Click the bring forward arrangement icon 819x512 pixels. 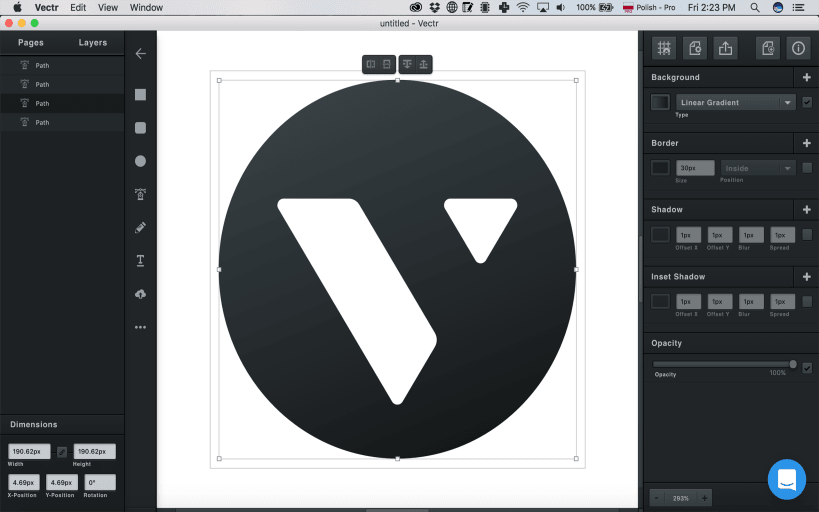pyautogui.click(x=424, y=64)
